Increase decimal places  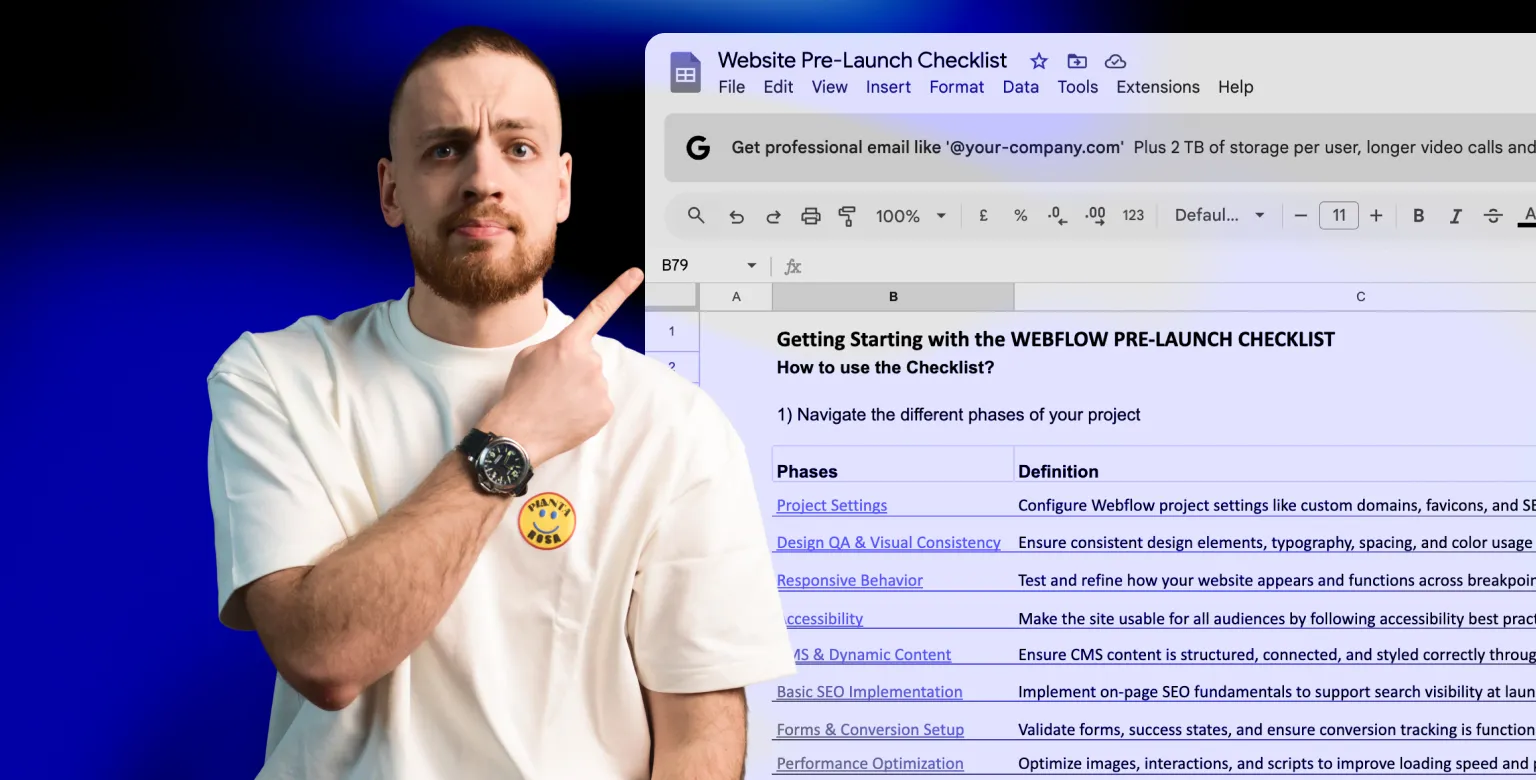[x=1095, y=215]
